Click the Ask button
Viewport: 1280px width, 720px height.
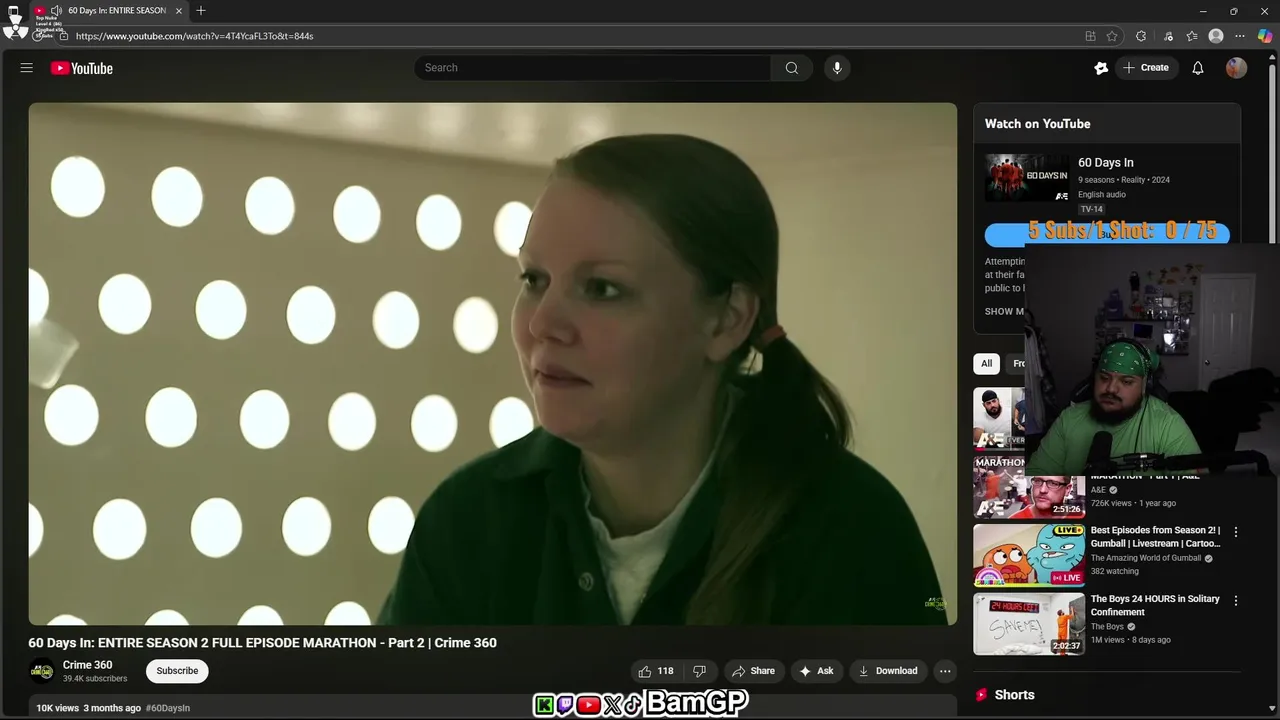816,671
